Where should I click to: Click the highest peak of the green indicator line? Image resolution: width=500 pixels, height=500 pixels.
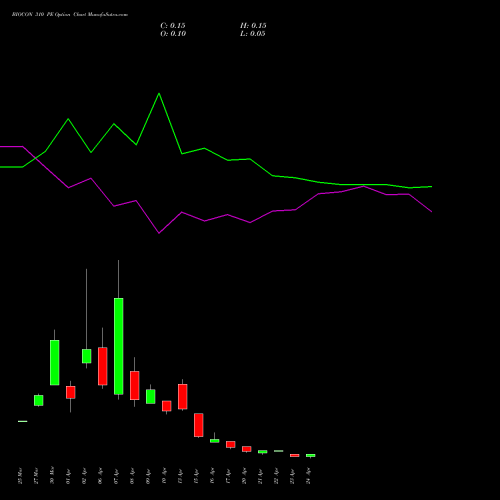click(x=159, y=94)
